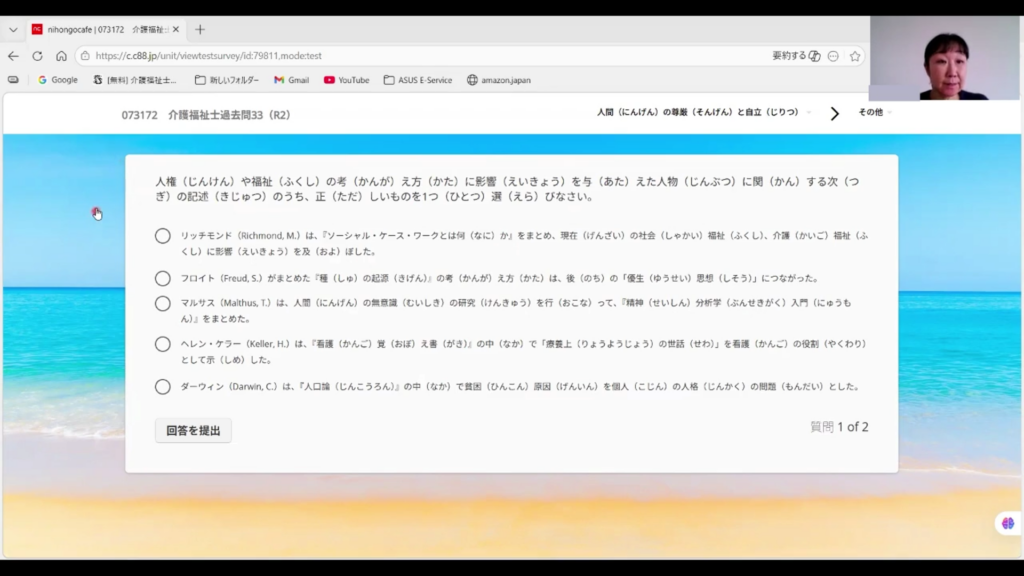Click the URL address bar
The height and width of the screenshot is (576, 1024).
(x=420, y=56)
